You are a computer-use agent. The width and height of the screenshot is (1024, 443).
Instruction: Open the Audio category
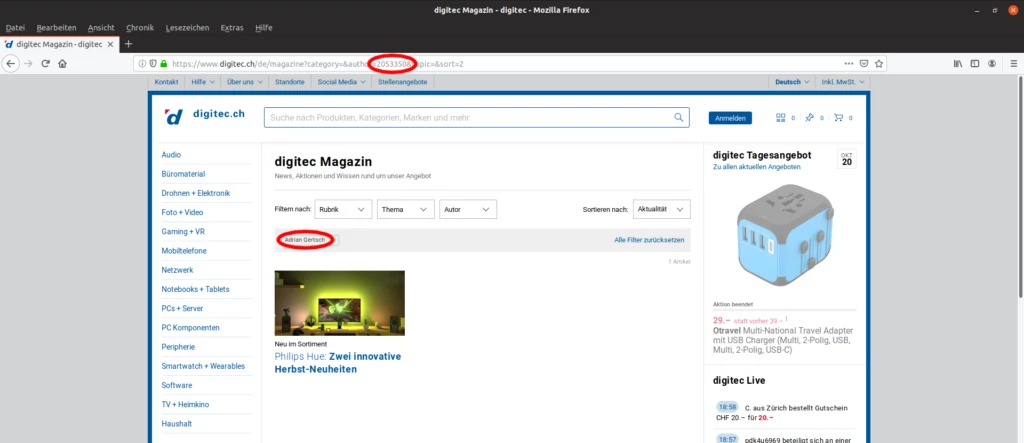[171, 155]
